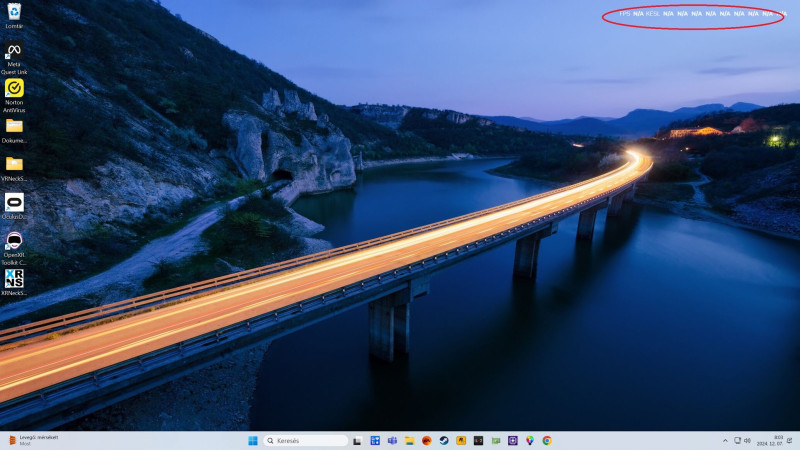Open the Rockstar Games Launcher on the taskbar
The height and width of the screenshot is (450, 800).
(x=461, y=440)
